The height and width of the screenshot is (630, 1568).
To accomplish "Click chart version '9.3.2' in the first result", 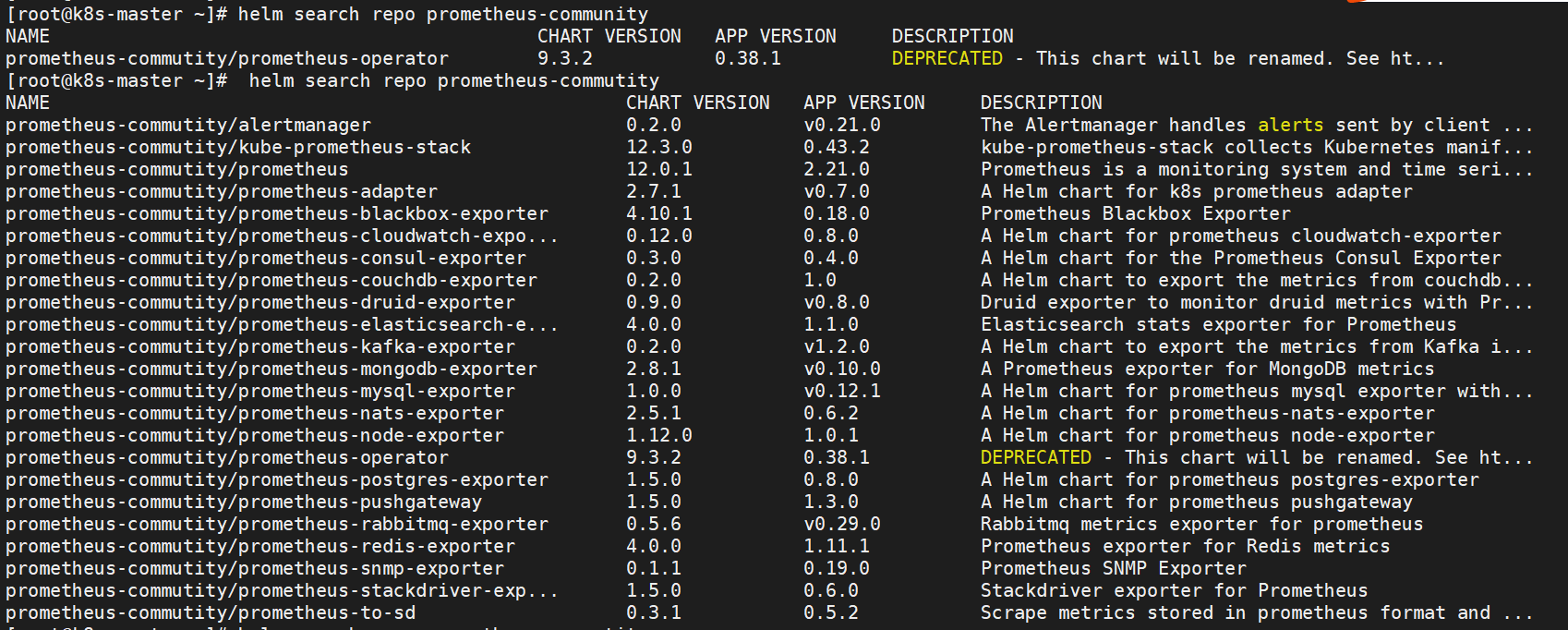I will click(565, 58).
